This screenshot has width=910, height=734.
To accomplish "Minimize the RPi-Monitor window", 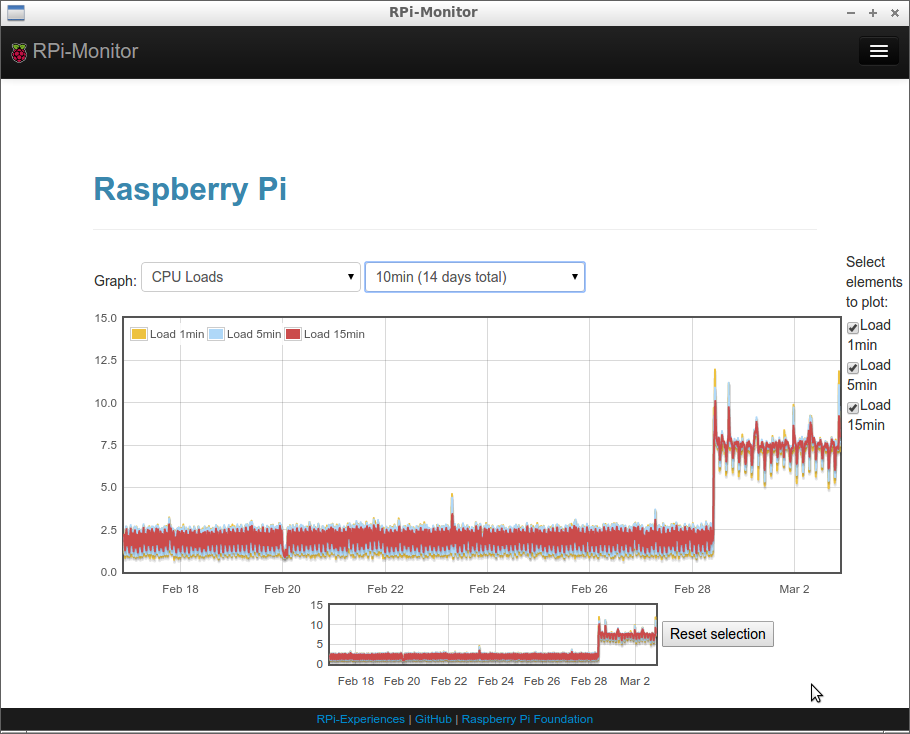I will [851, 13].
